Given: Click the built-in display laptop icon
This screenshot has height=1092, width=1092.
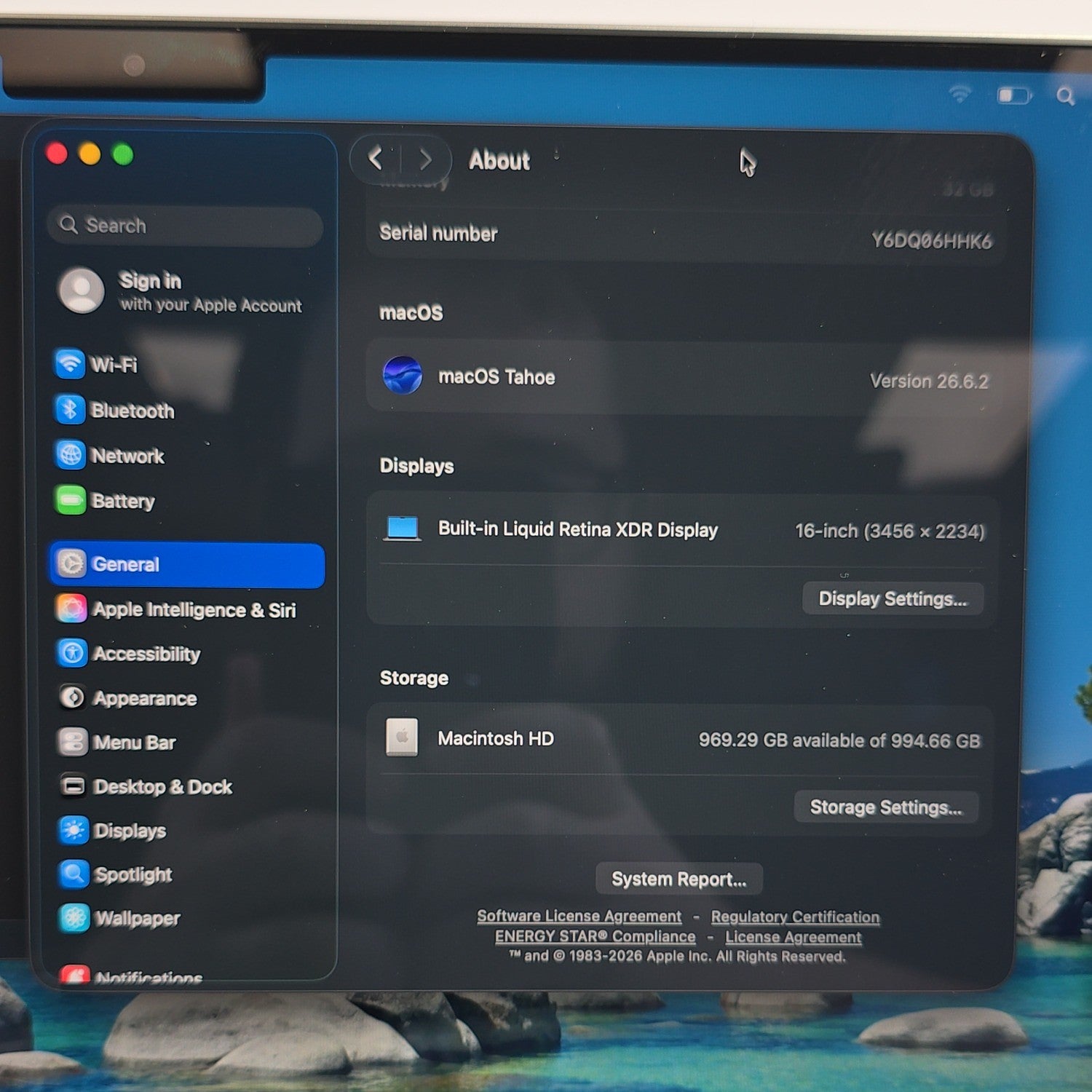Looking at the screenshot, I should pyautogui.click(x=403, y=529).
